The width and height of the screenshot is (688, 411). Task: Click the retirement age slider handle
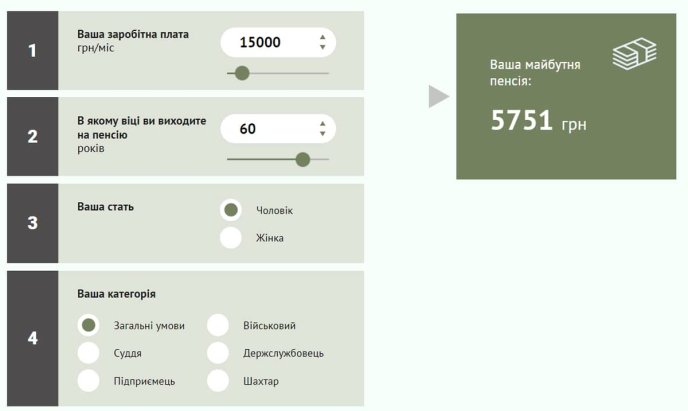click(303, 160)
